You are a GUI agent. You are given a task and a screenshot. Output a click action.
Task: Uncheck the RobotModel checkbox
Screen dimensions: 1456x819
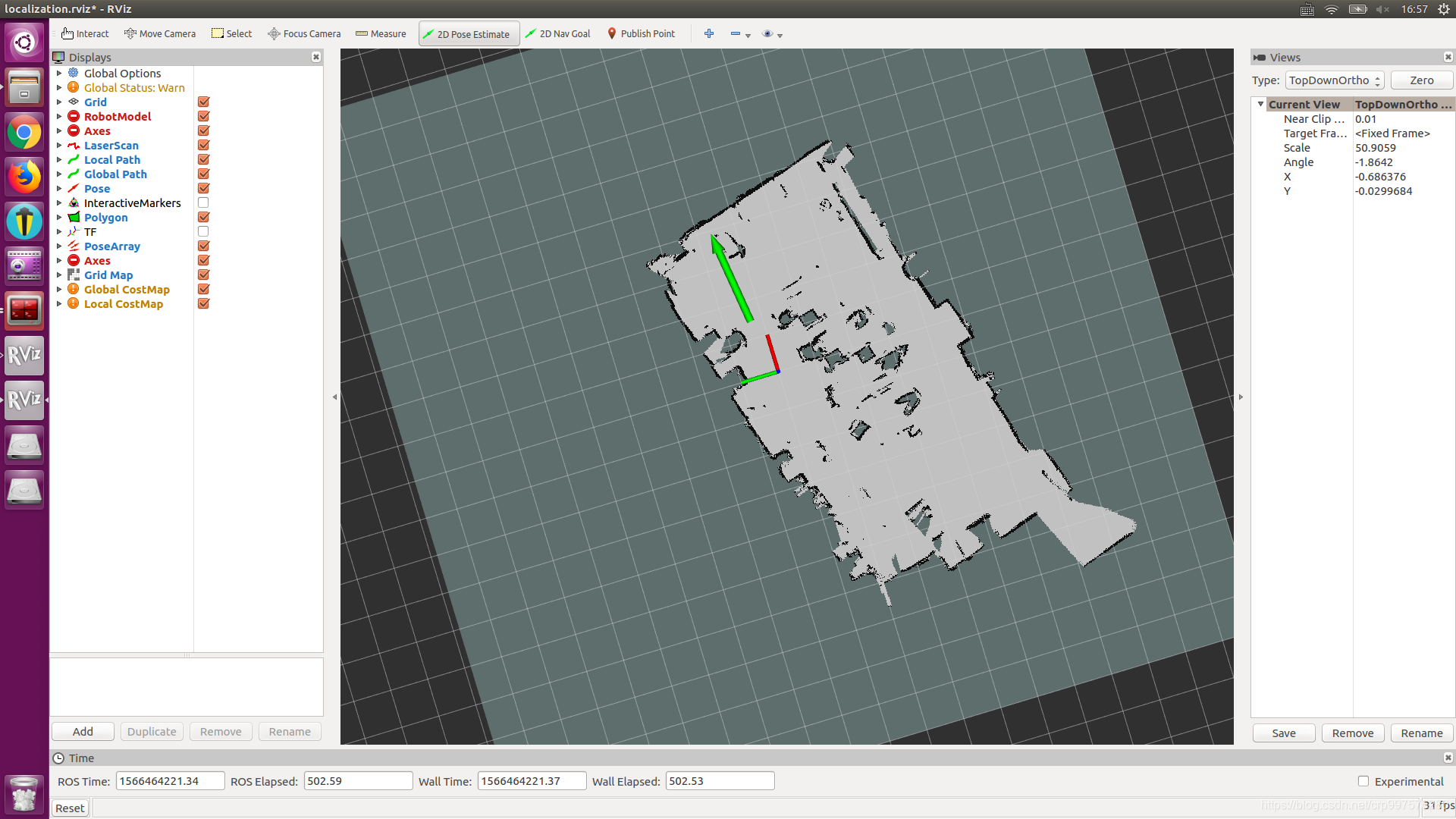(x=203, y=116)
